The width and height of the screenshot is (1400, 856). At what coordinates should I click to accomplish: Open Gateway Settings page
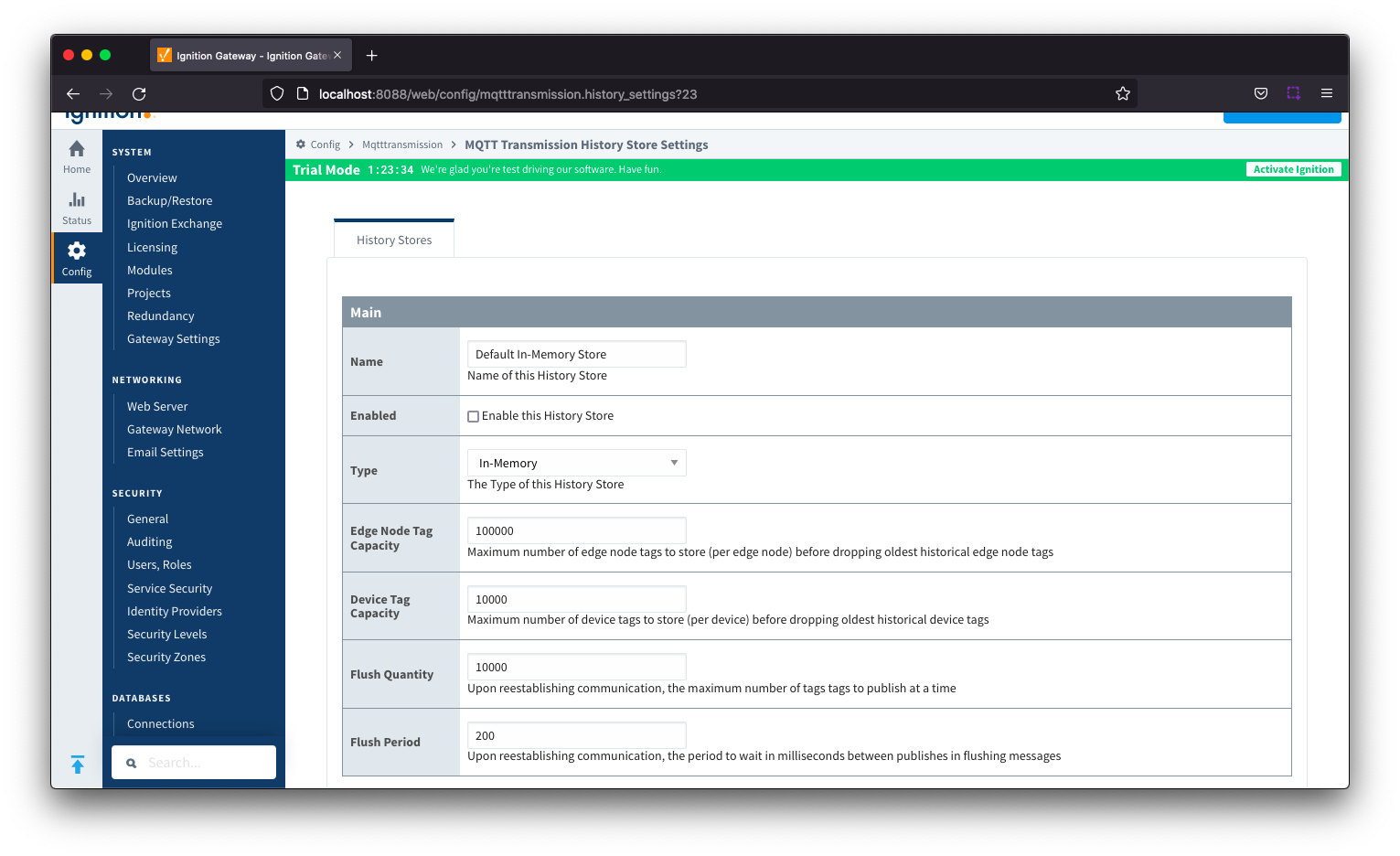coord(174,338)
